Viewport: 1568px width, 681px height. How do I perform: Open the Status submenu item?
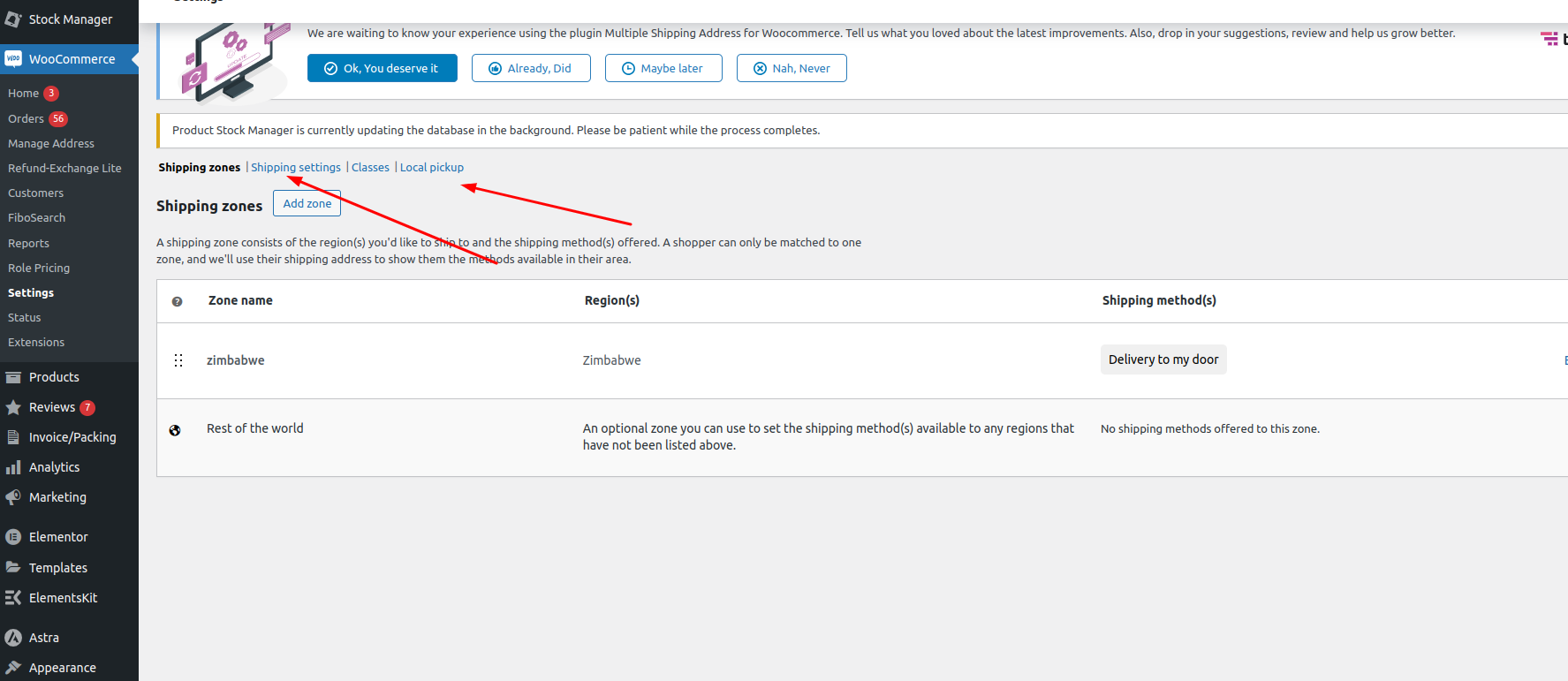(x=24, y=317)
